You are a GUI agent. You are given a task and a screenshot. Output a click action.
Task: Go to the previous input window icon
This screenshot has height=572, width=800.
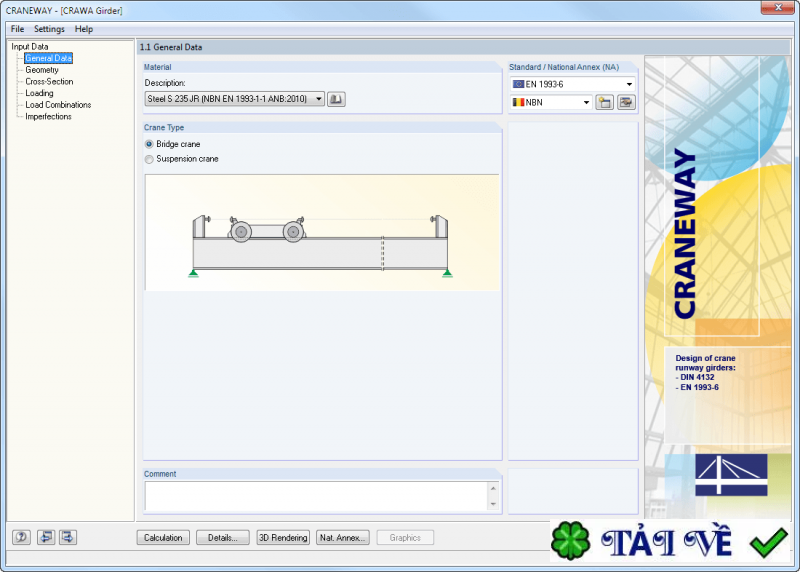(46, 537)
